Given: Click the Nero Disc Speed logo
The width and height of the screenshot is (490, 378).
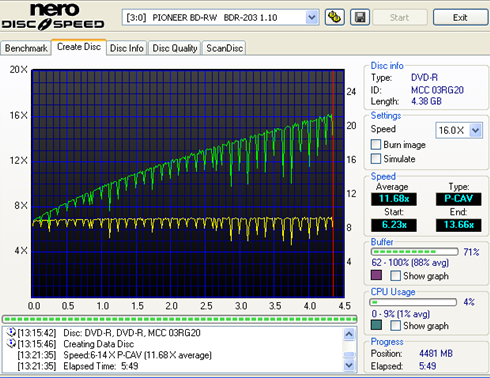Looking at the screenshot, I should click(53, 17).
